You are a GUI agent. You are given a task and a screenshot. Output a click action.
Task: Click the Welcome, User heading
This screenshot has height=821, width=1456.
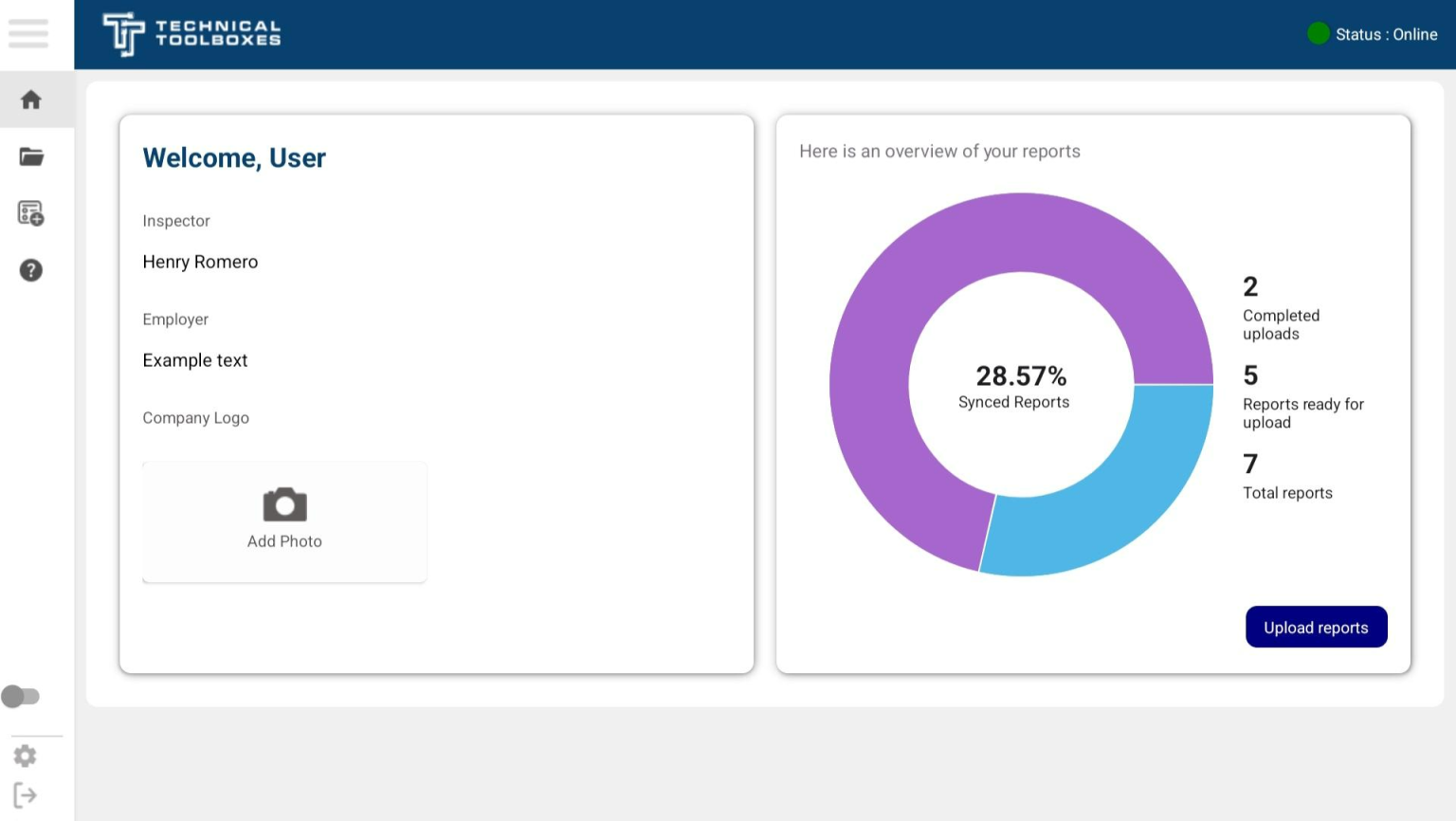233,158
